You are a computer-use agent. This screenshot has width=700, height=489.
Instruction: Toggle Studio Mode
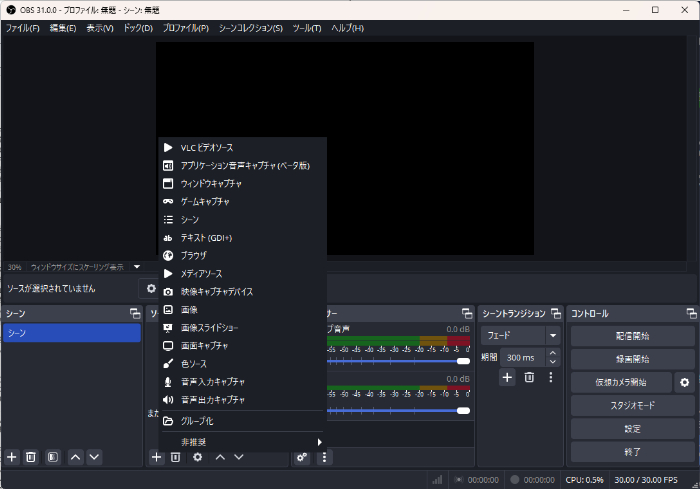(632, 405)
